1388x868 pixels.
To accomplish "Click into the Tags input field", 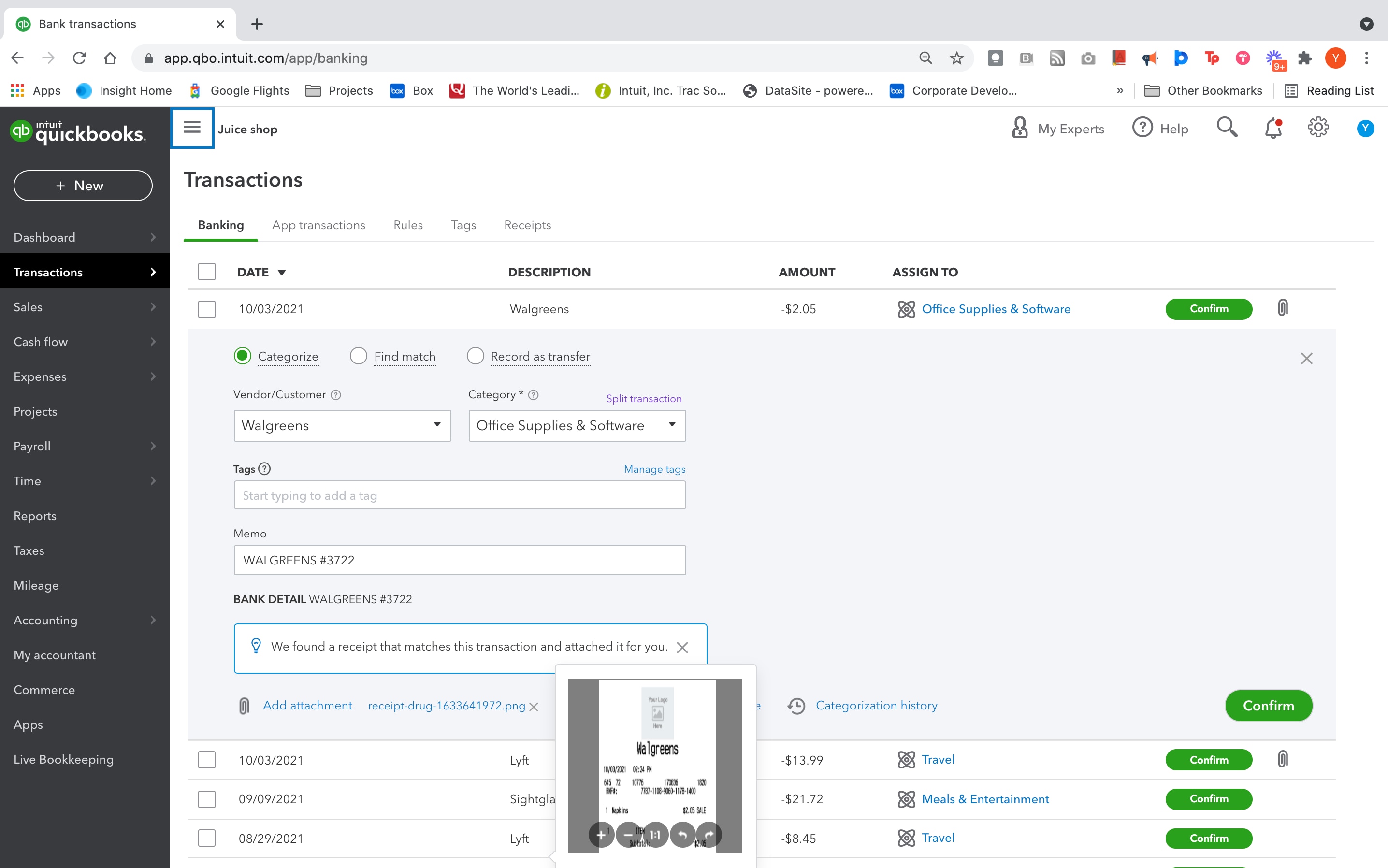I will pyautogui.click(x=460, y=495).
